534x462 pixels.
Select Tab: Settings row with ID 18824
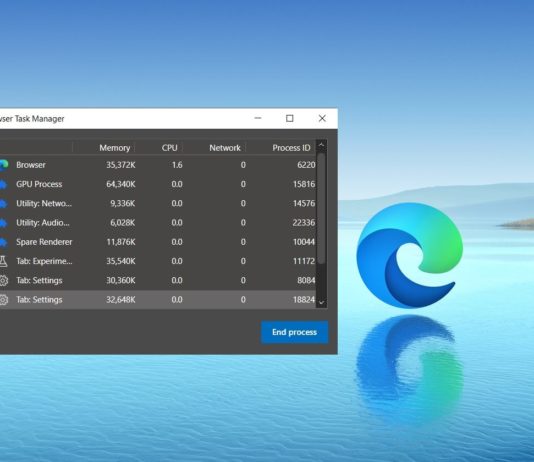[158, 300]
